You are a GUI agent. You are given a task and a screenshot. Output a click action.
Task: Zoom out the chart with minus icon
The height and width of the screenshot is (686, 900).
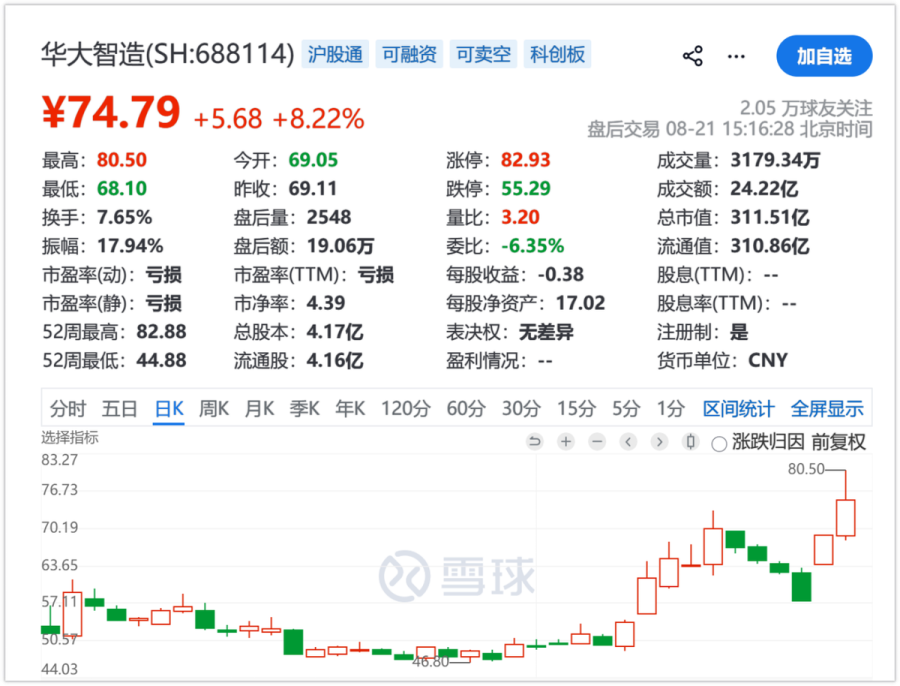597,441
